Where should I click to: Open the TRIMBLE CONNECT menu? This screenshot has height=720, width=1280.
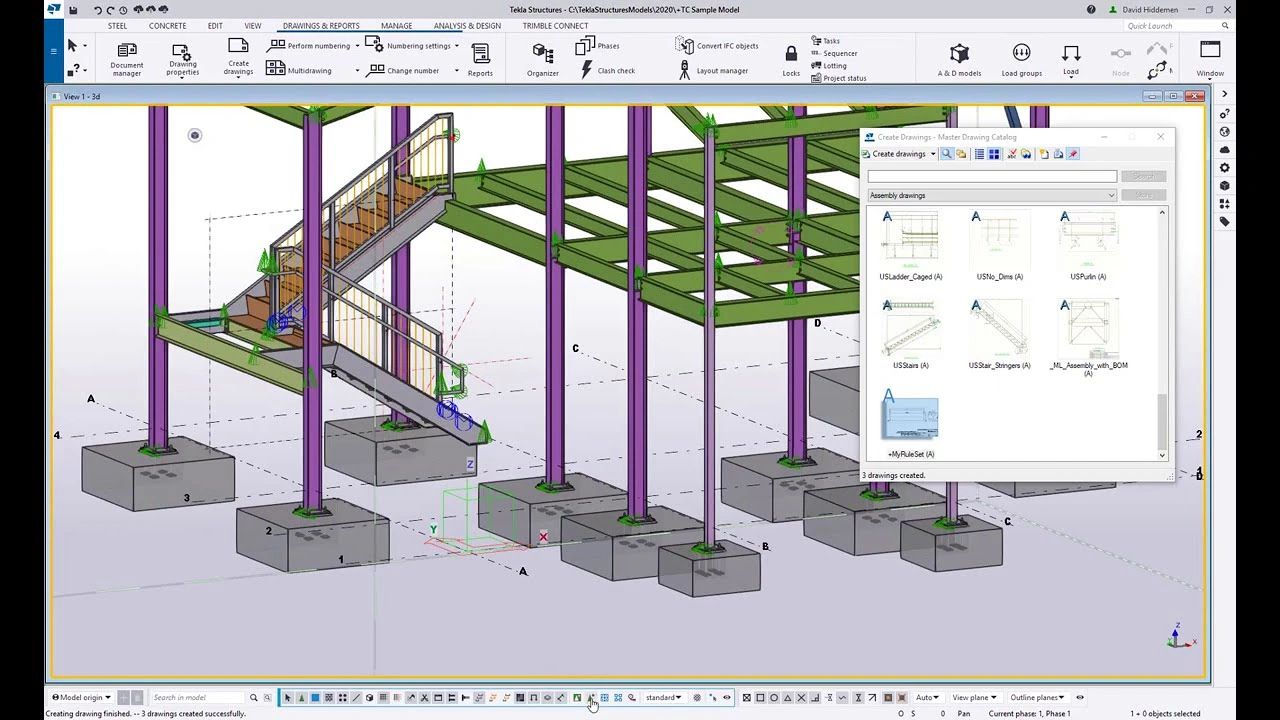[x=555, y=26]
